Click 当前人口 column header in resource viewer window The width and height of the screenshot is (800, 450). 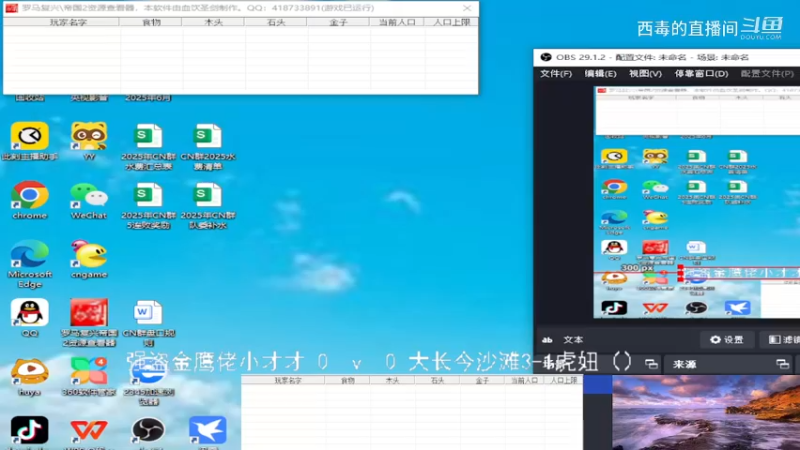point(396,22)
